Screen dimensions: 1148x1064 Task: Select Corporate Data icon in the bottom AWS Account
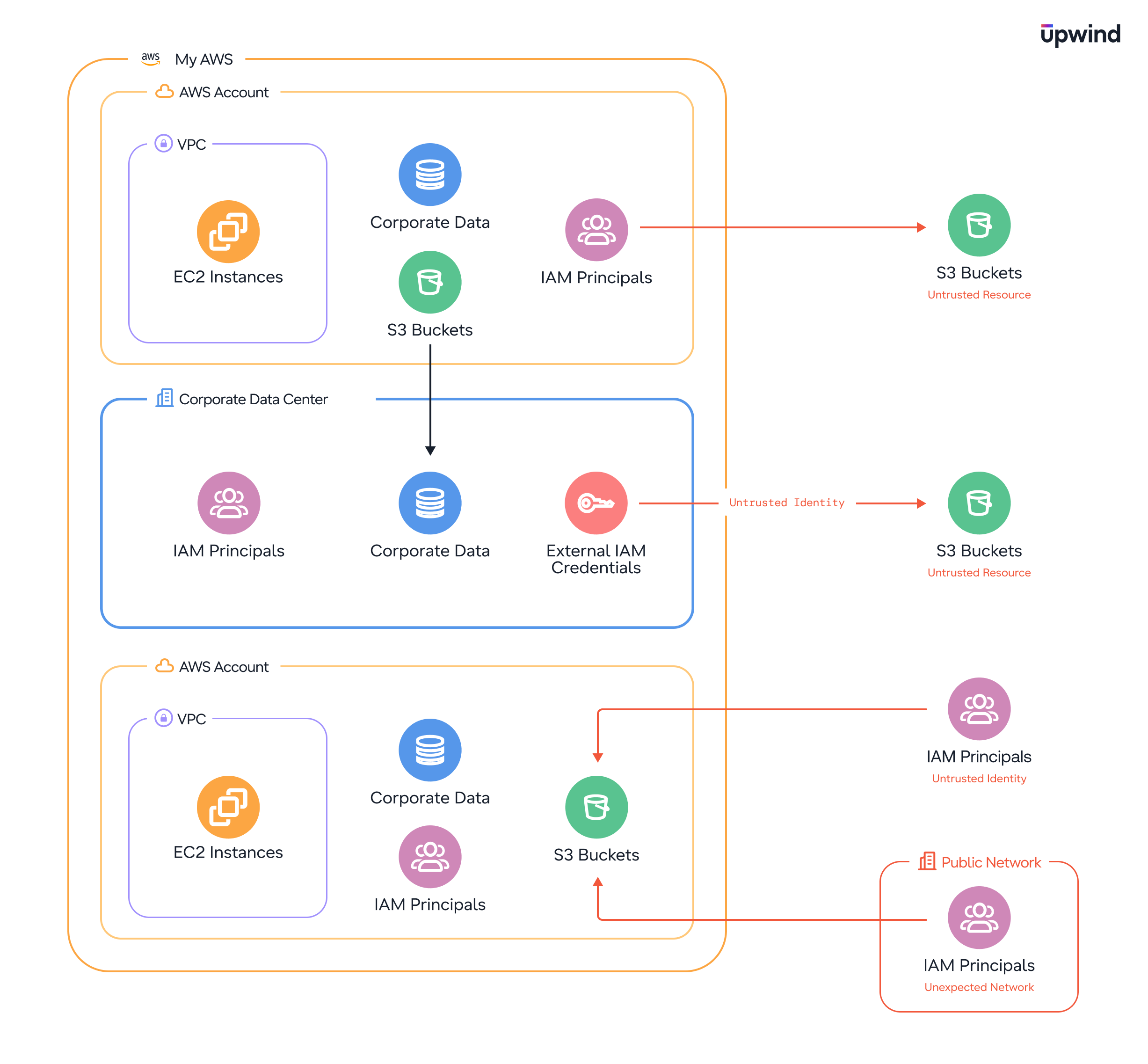click(430, 750)
